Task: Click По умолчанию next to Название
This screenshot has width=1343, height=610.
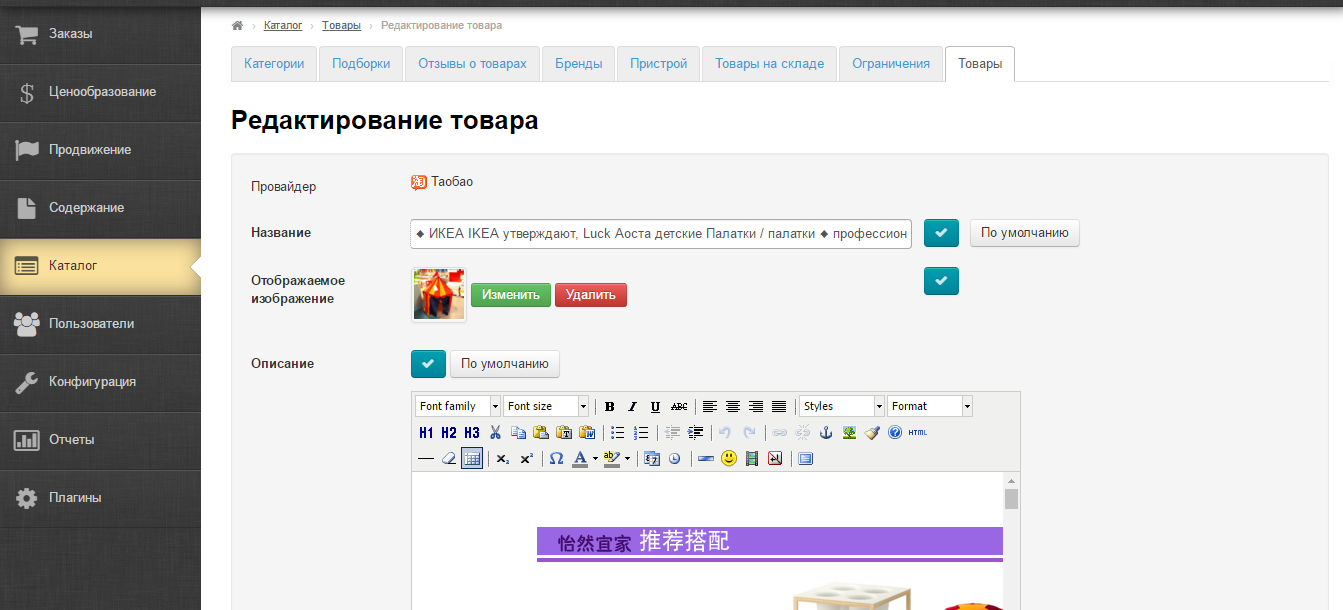Action: [1025, 233]
